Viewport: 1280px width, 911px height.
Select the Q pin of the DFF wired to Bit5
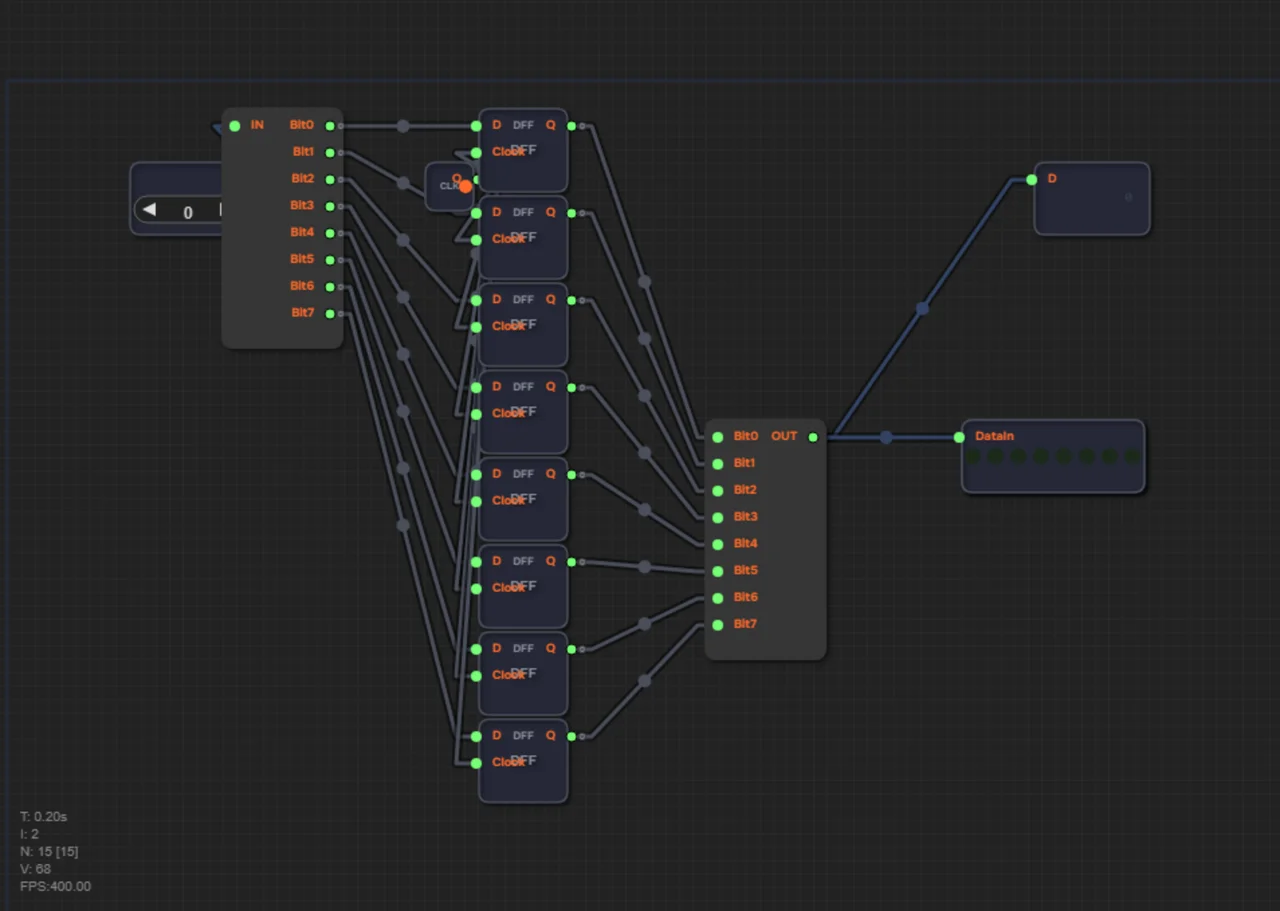click(571, 562)
